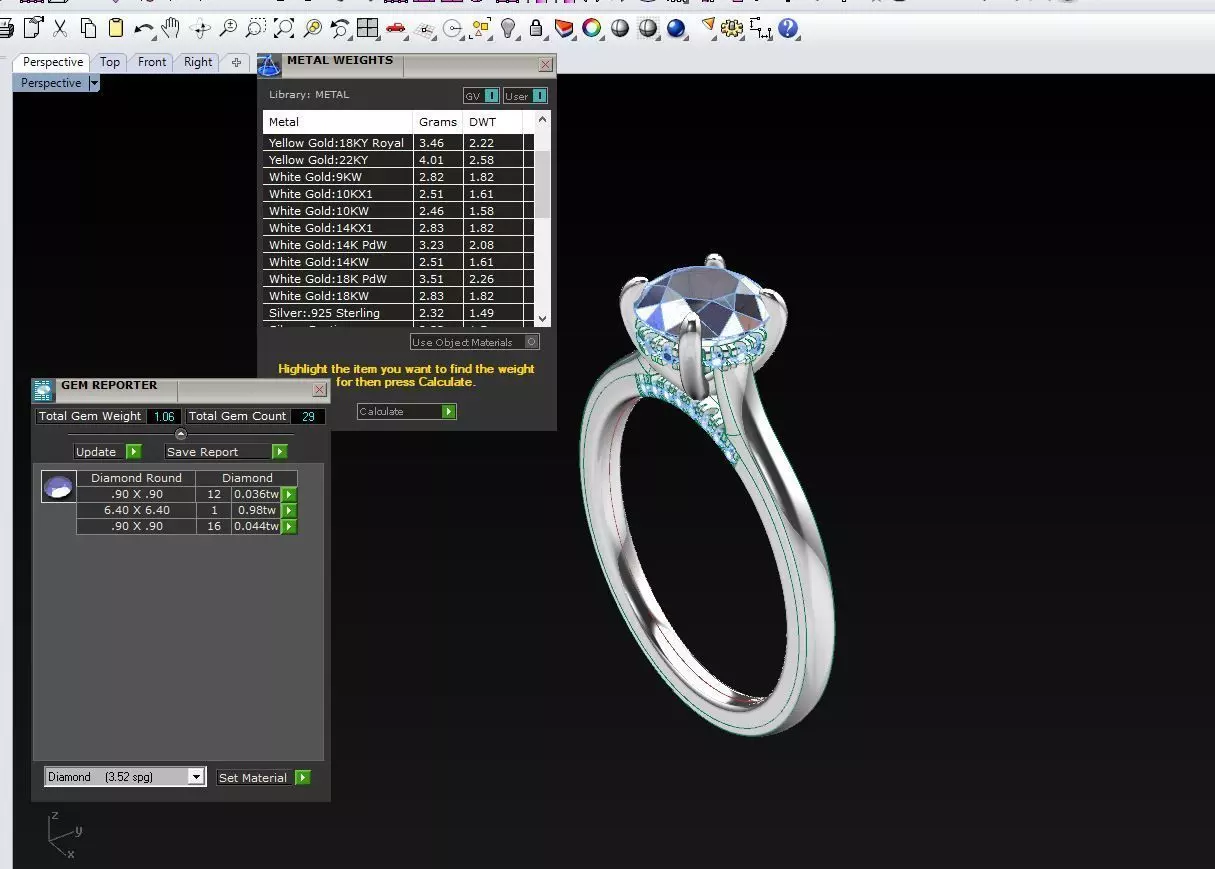The width and height of the screenshot is (1215, 869).
Task: Click the diamond gem thumbnail
Action: (x=58, y=487)
